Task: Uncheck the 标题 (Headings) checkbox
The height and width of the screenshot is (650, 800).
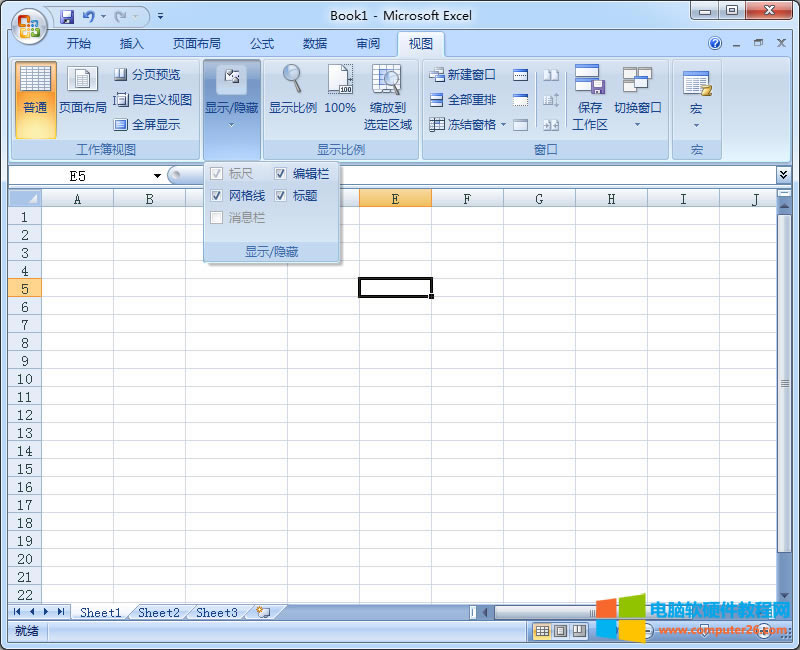Action: point(281,195)
